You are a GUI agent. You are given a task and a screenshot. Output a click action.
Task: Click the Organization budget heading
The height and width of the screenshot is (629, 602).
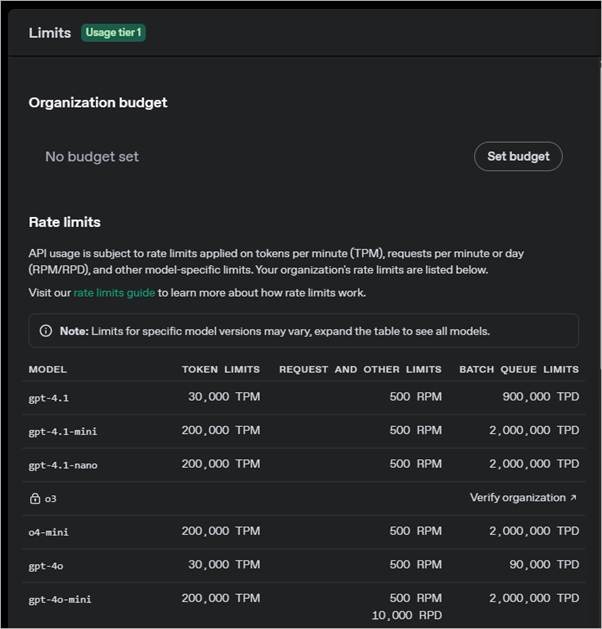tap(98, 103)
